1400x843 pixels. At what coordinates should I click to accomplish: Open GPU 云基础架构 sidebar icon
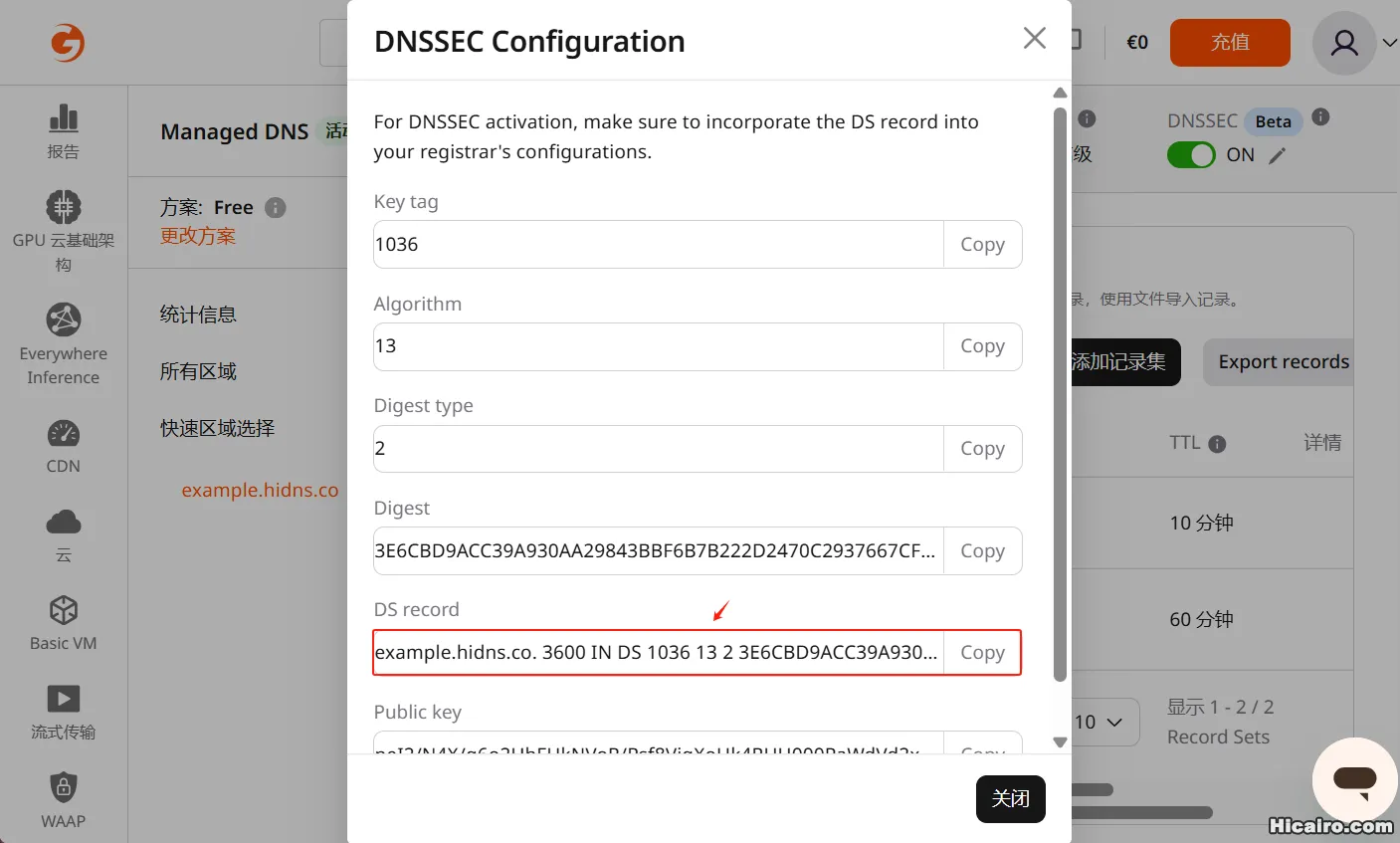click(64, 207)
